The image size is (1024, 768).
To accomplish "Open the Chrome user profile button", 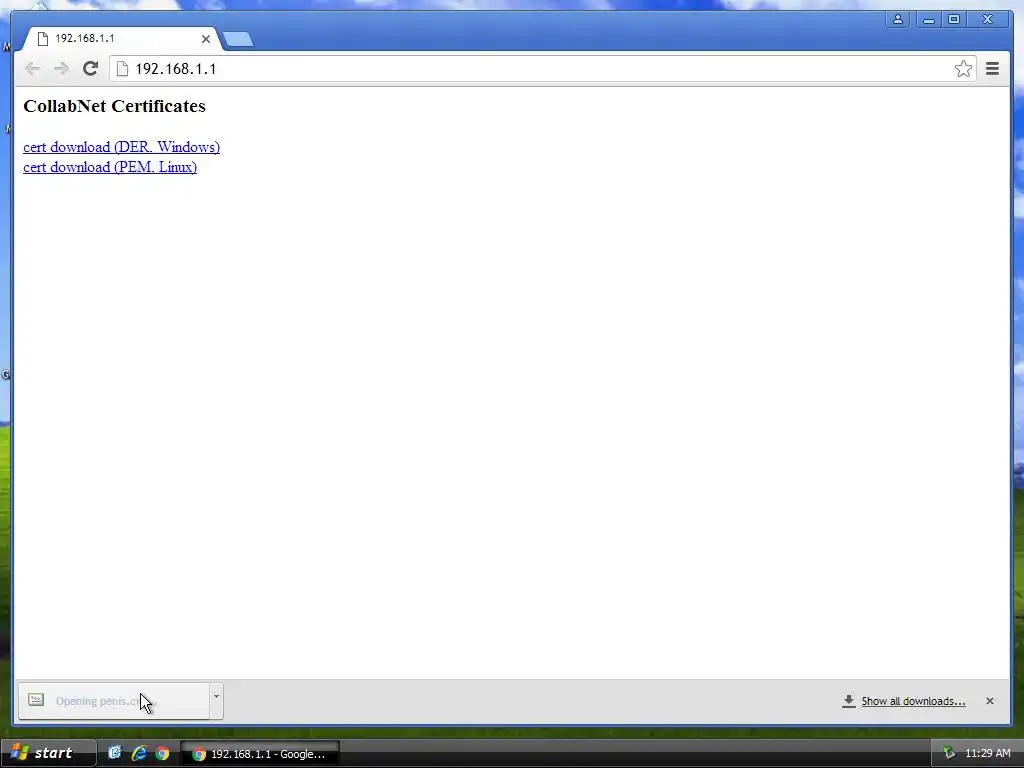I will click(898, 20).
